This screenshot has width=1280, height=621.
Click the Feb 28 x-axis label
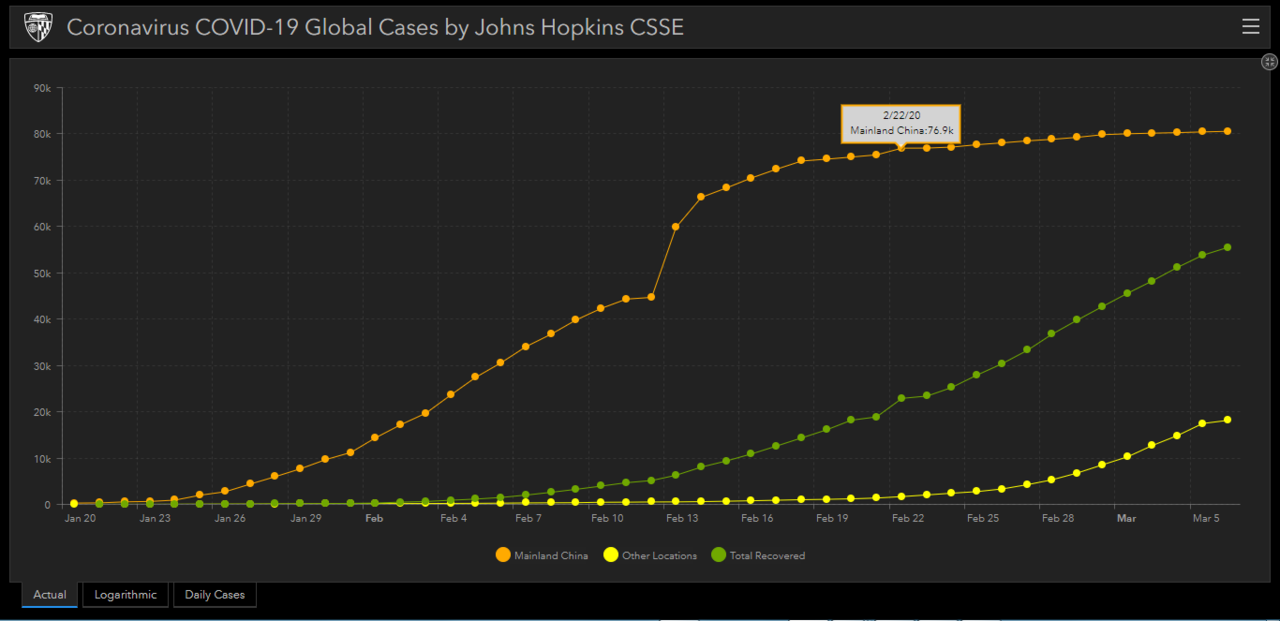tap(1057, 519)
